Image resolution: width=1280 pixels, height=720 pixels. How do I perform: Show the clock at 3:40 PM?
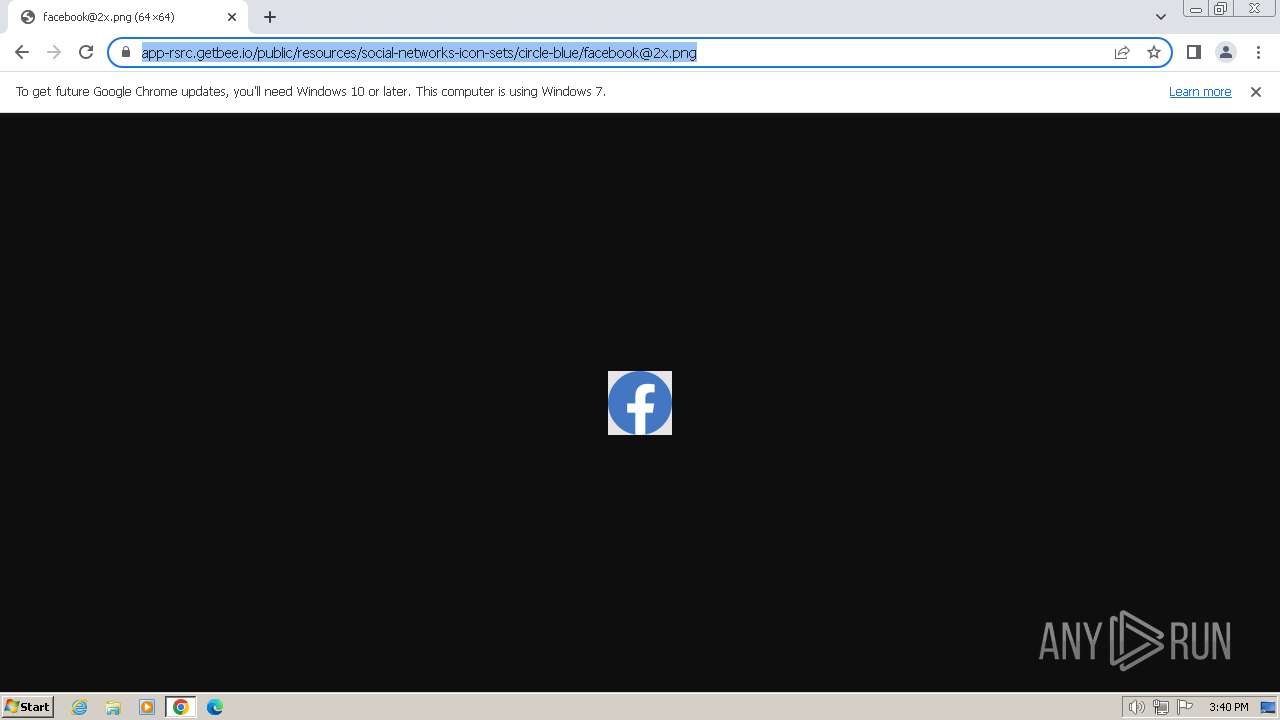[x=1228, y=707]
